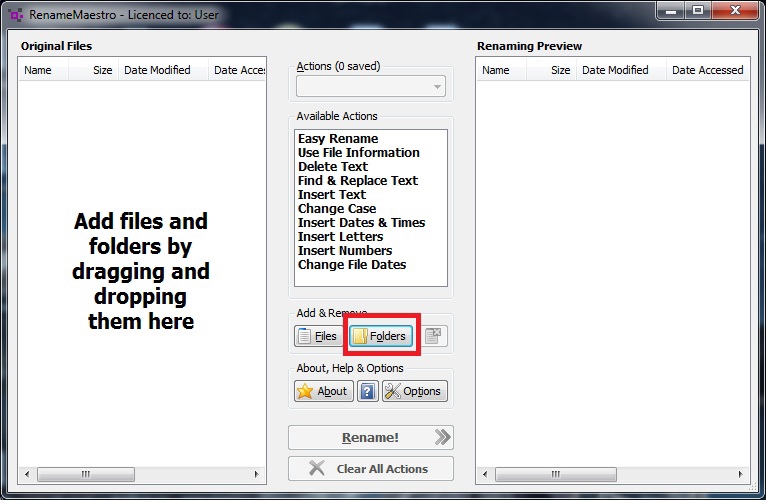Viewport: 766px width, 502px height.
Task: Select Change Case action
Action: click(x=337, y=209)
